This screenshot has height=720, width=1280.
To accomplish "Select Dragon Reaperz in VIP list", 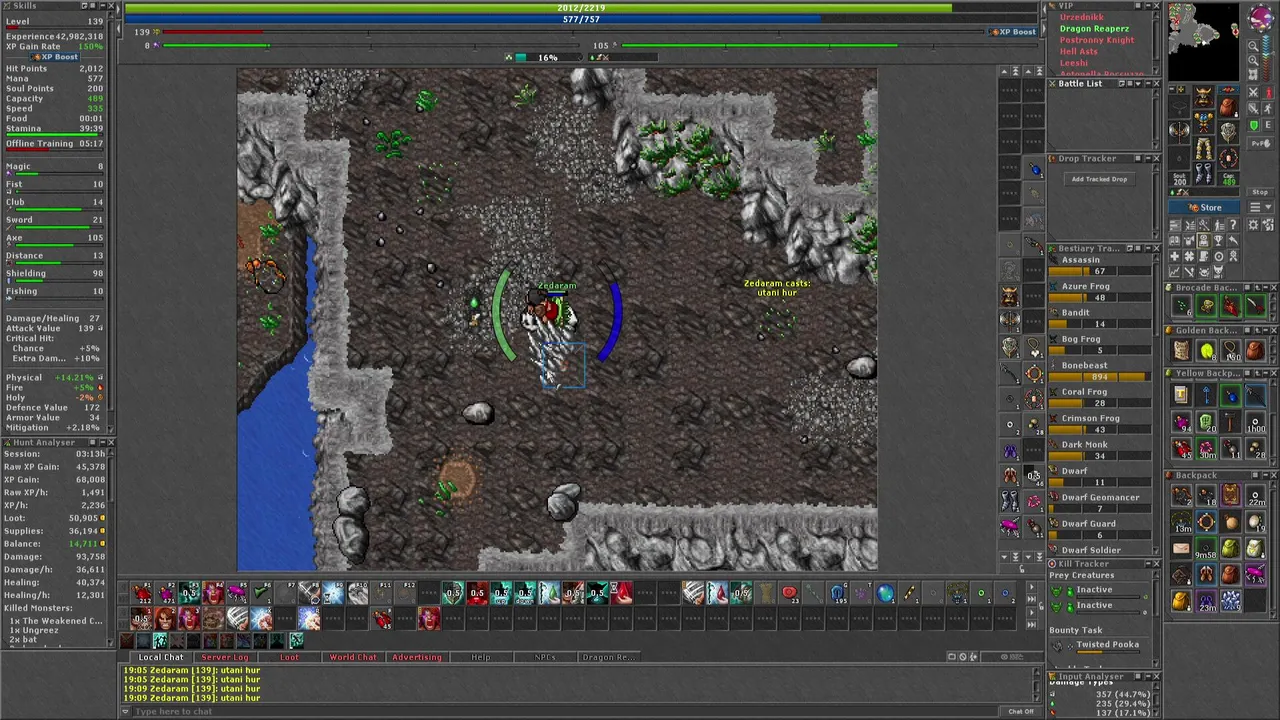I will (x=1094, y=28).
